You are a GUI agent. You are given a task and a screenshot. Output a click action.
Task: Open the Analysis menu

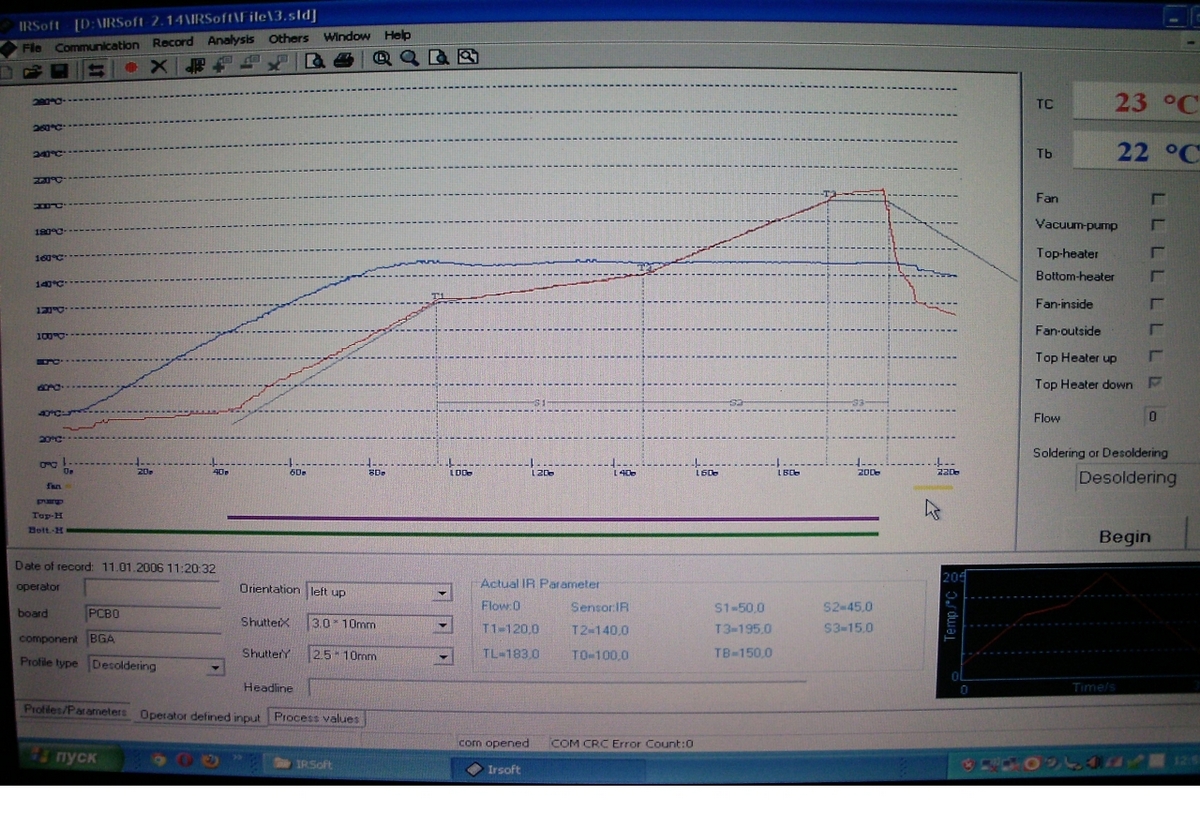(230, 40)
